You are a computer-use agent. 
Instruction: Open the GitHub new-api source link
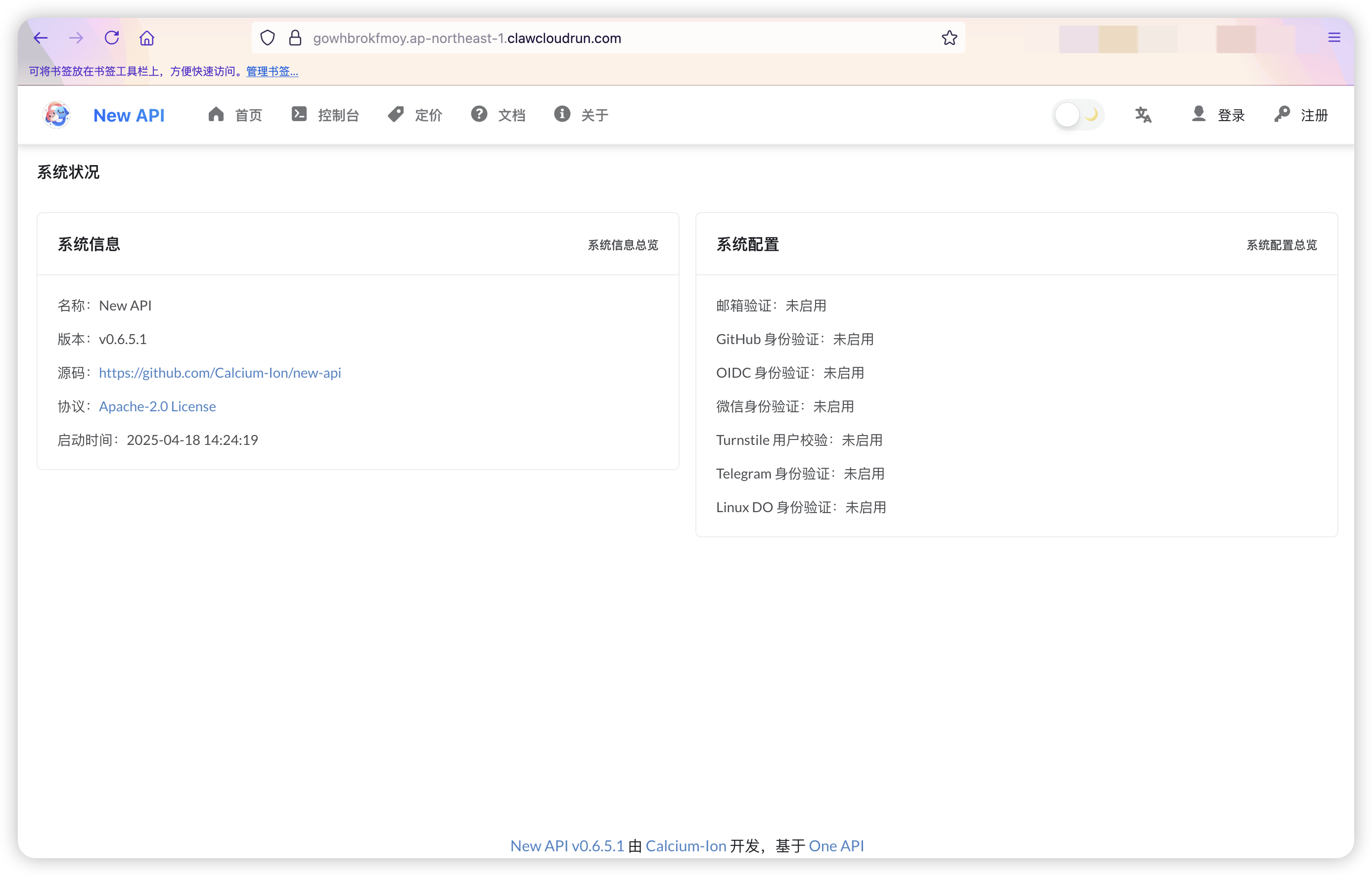220,373
